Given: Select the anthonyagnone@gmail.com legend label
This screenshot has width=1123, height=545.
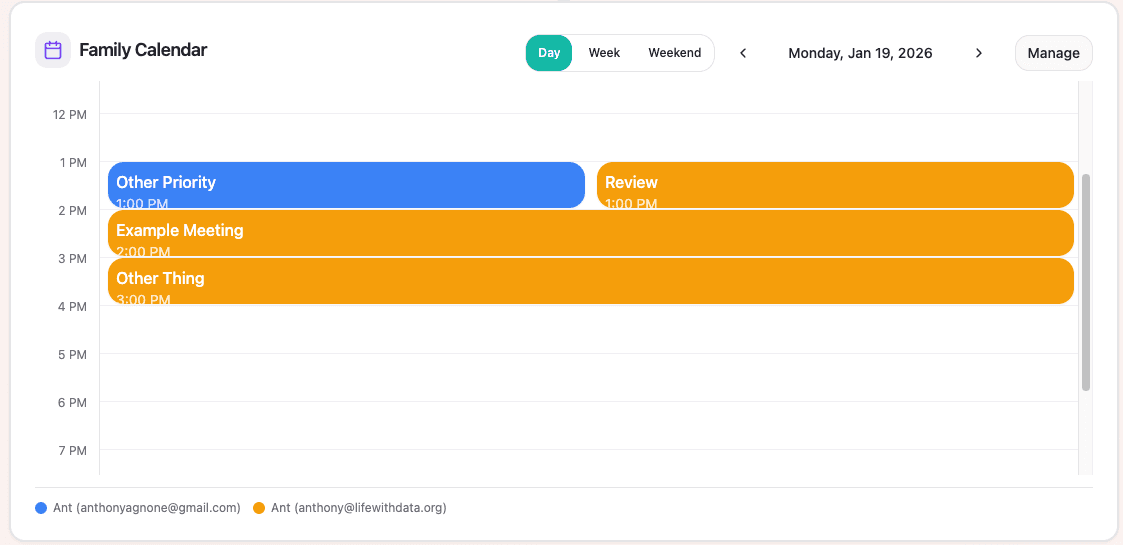Looking at the screenshot, I should pos(147,508).
